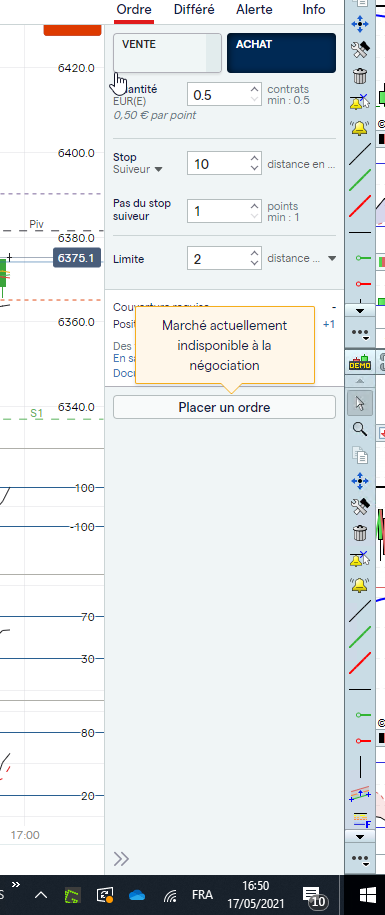Decrease the Limite value with down stepper
Image resolution: width=385 pixels, height=915 pixels.
point(254,263)
